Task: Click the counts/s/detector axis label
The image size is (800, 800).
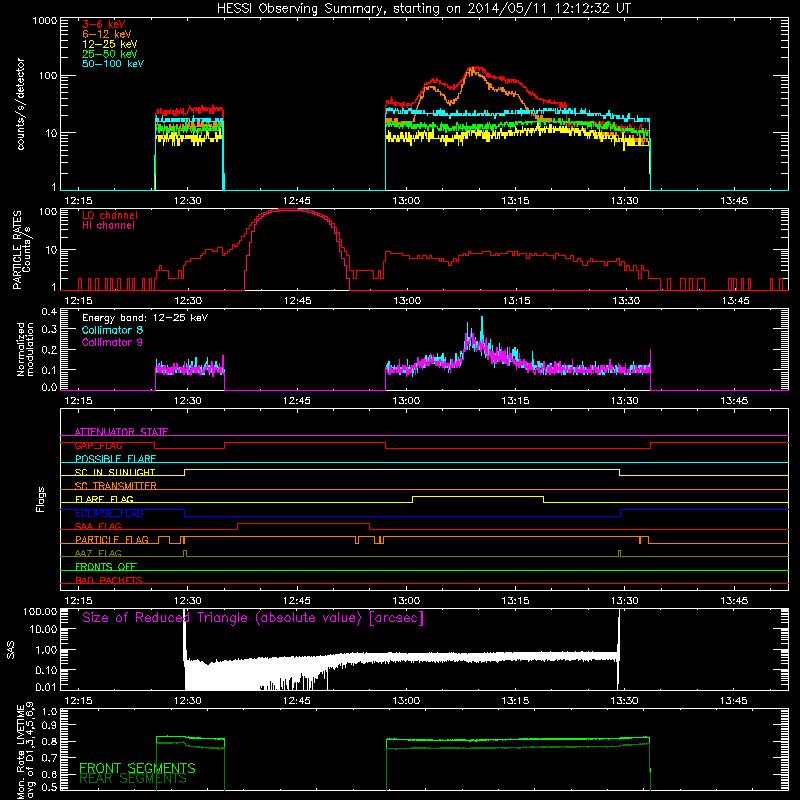Action: [x=21, y=104]
